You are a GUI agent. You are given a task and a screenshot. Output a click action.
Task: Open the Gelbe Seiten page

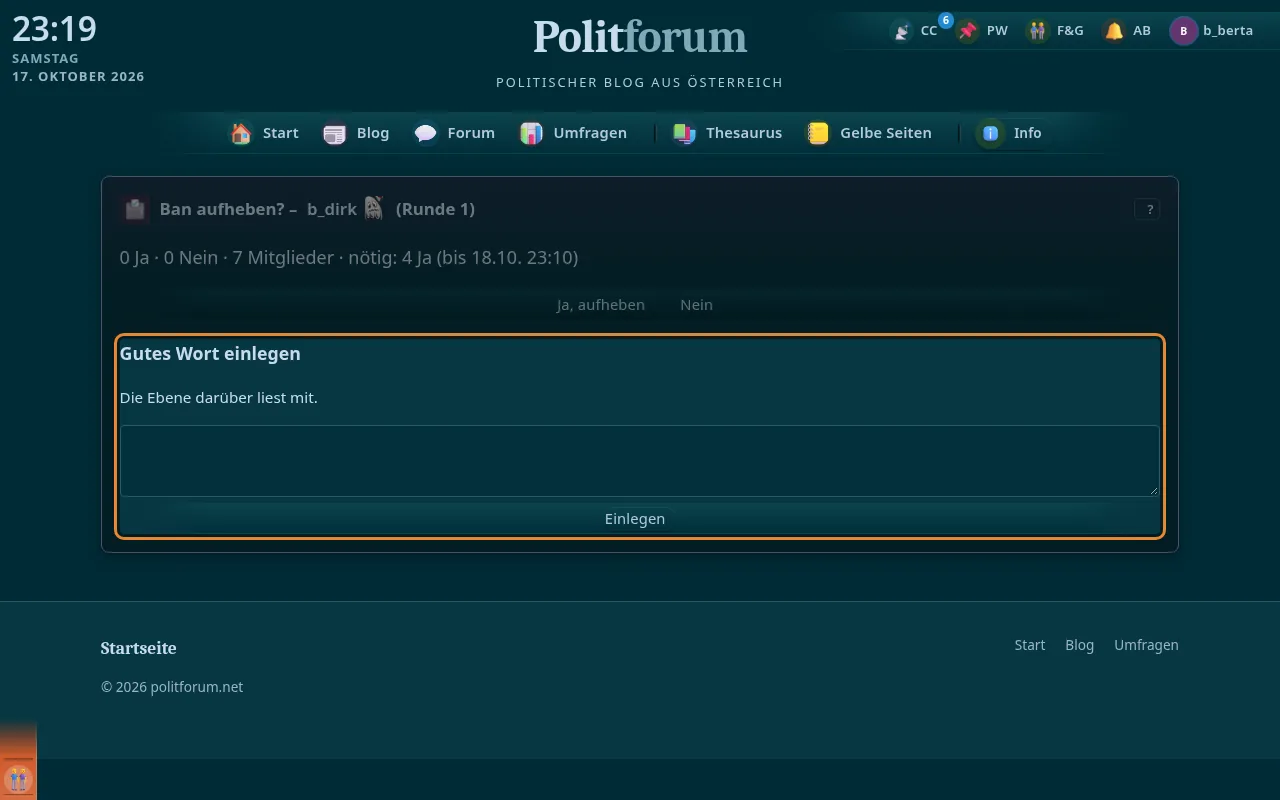[886, 133]
